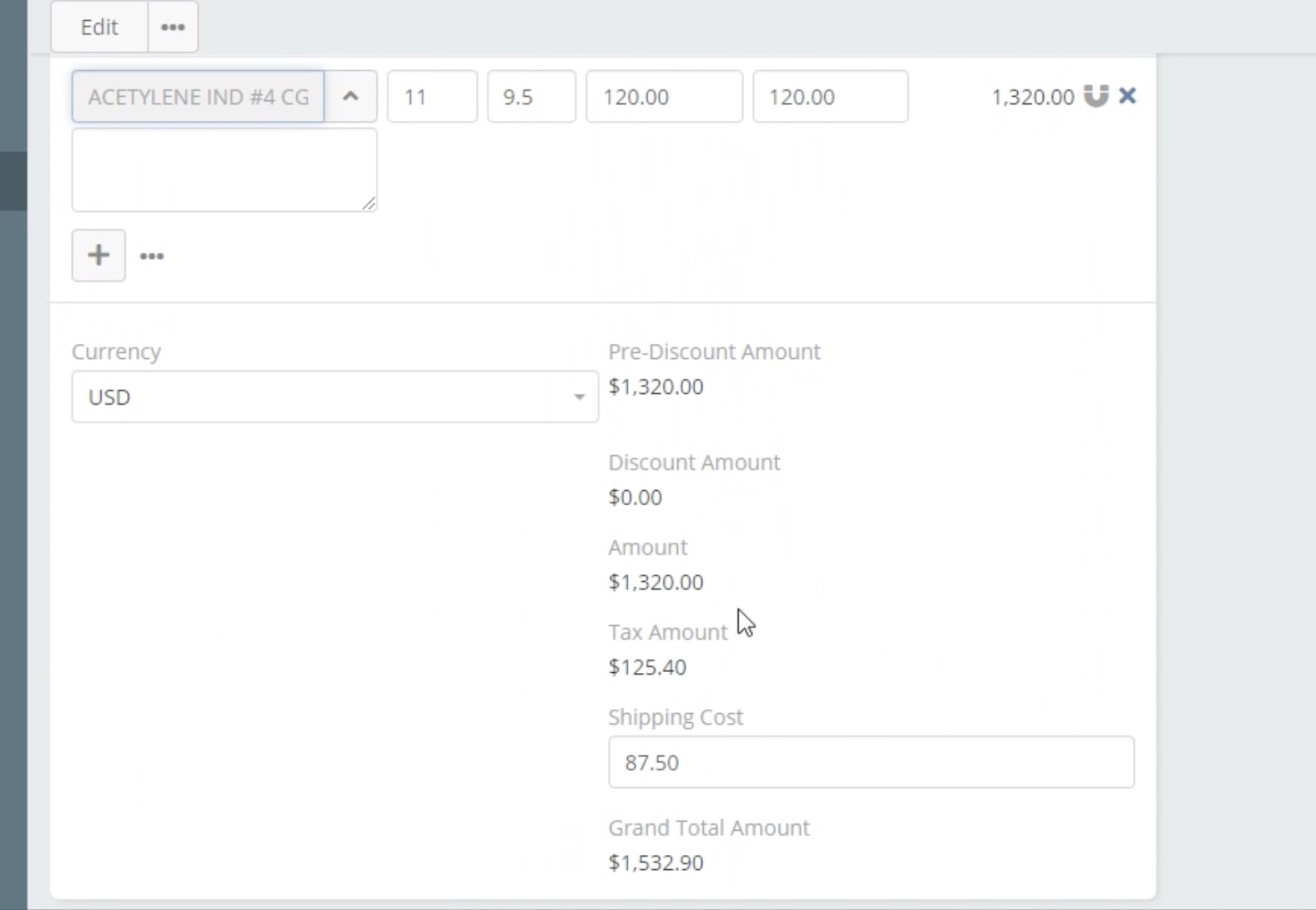Click the Grand Total Amount value $1,532.90
The height and width of the screenshot is (910, 1316).
655,862
